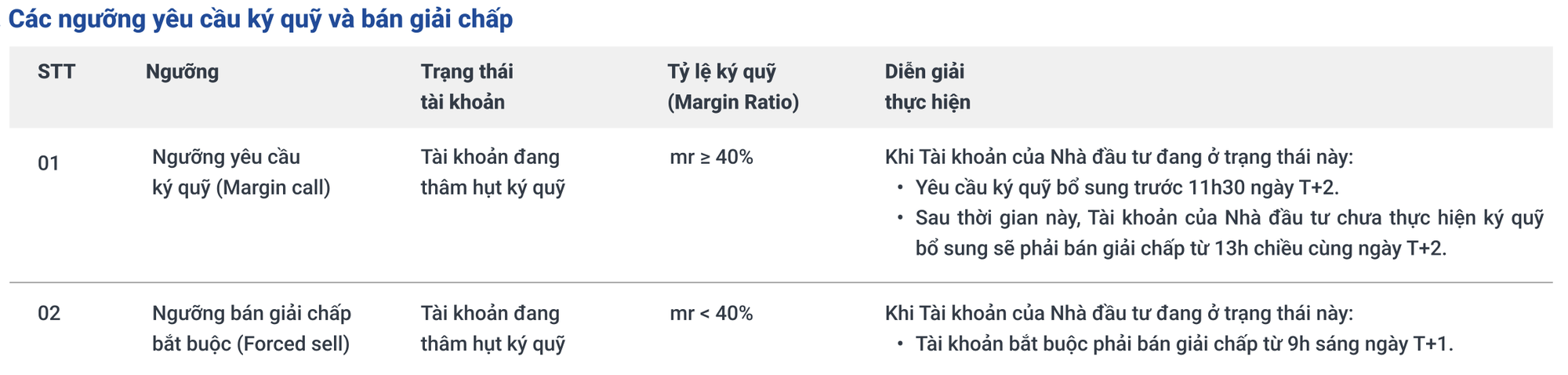Click the "mr ≥ 40%" margin ratio value

click(711, 158)
